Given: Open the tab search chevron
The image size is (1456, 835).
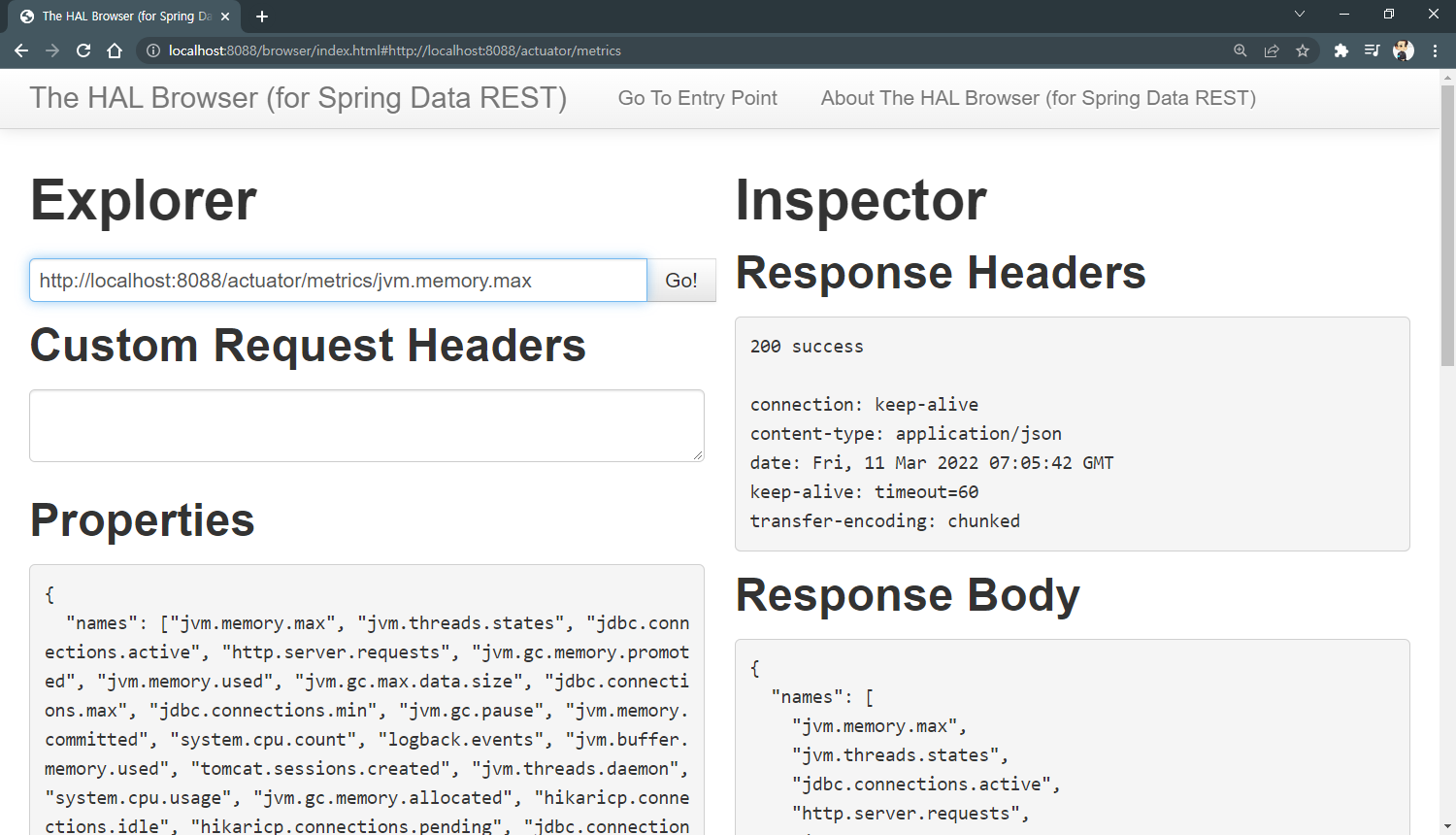Looking at the screenshot, I should point(1300,14).
